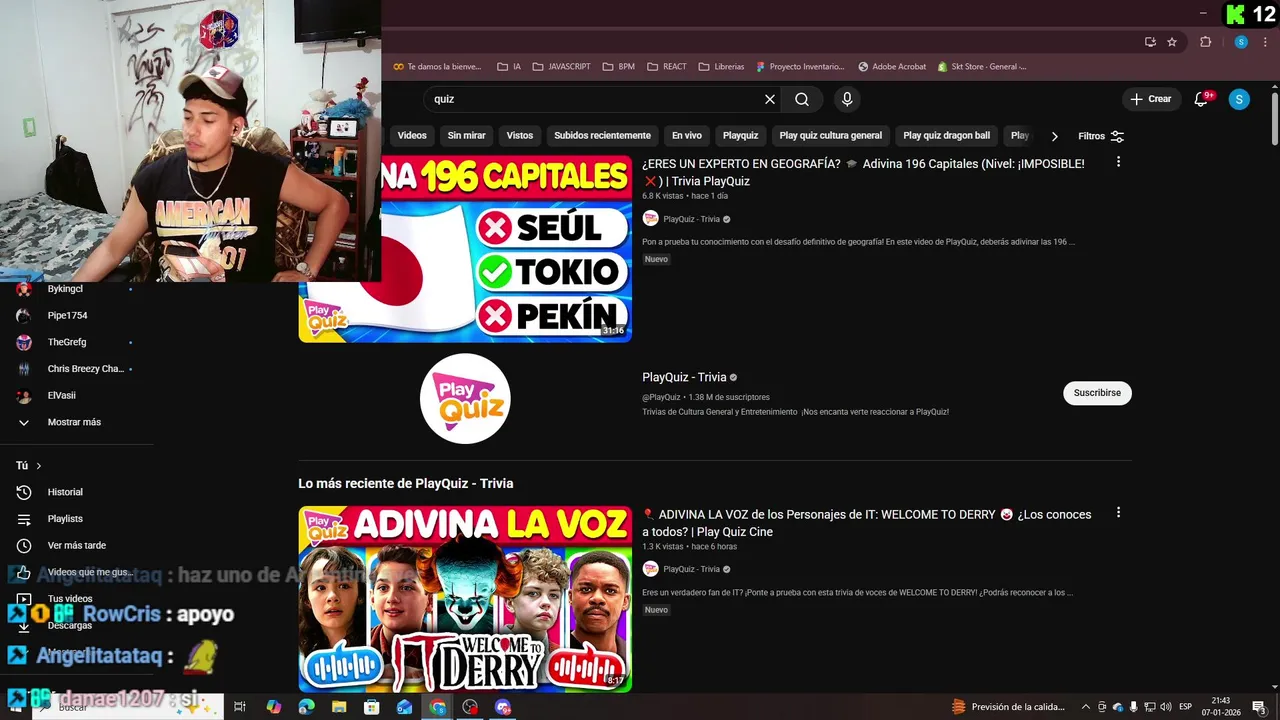The height and width of the screenshot is (720, 1280).
Task: Switch to Chrome on the taskbar
Action: (437, 707)
